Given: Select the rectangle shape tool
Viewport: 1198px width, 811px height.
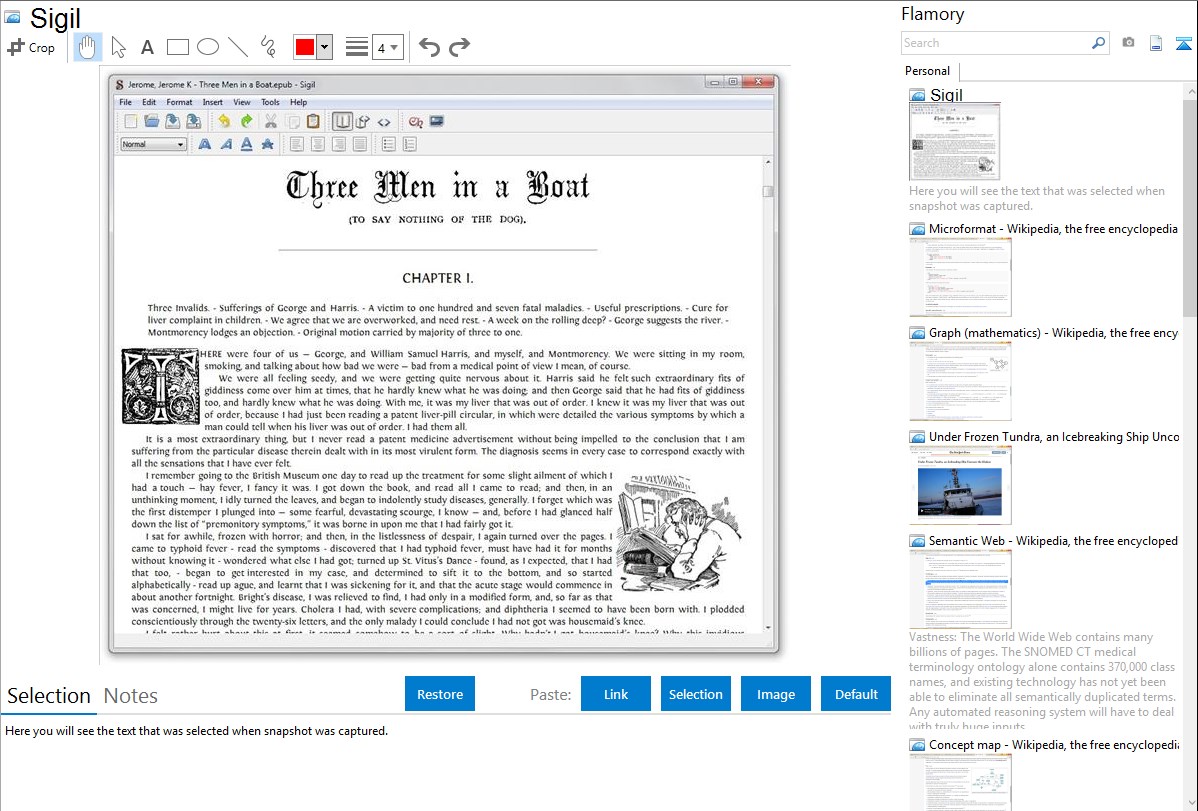Looking at the screenshot, I should pos(177,47).
